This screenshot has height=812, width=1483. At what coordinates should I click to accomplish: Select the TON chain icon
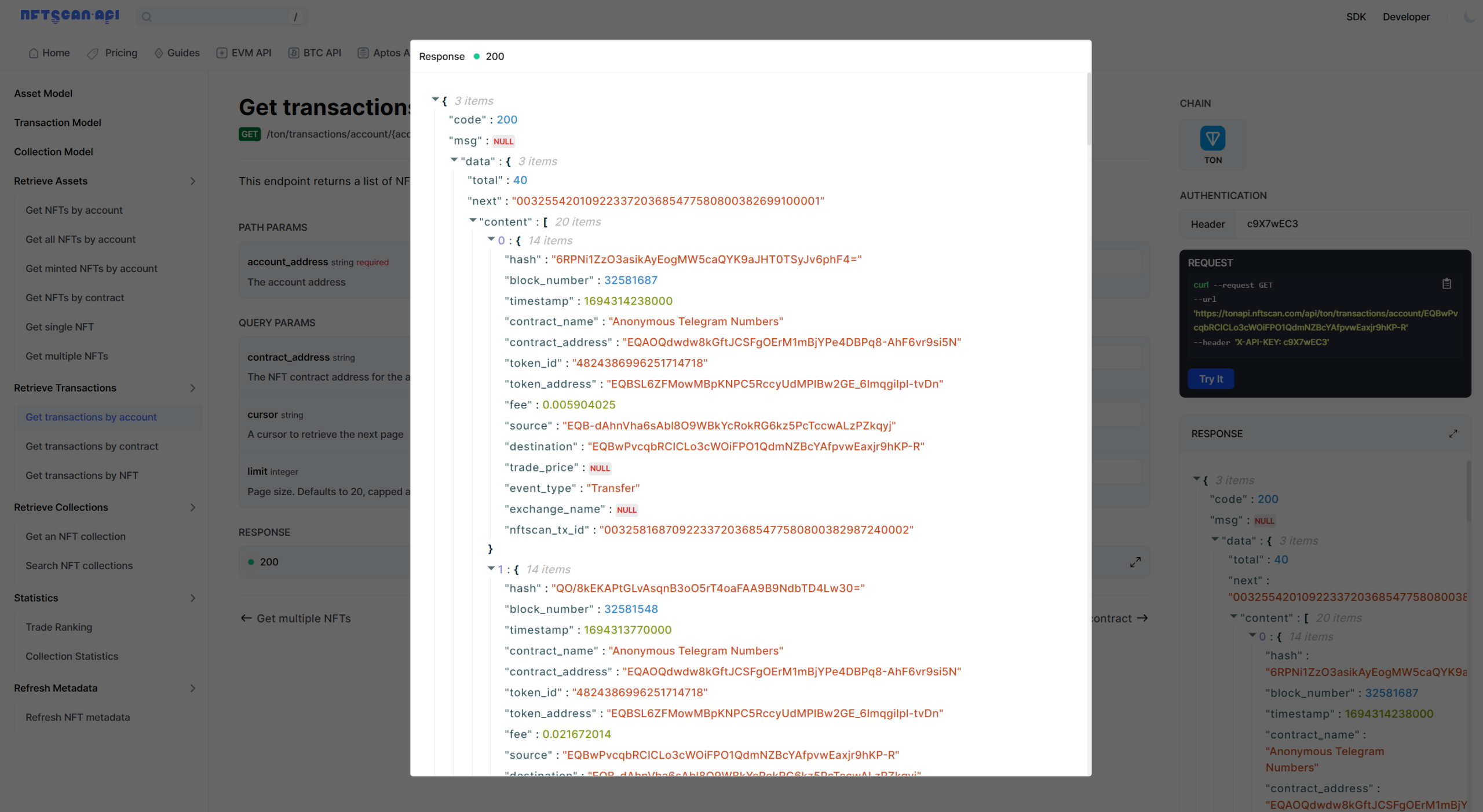click(1212, 139)
